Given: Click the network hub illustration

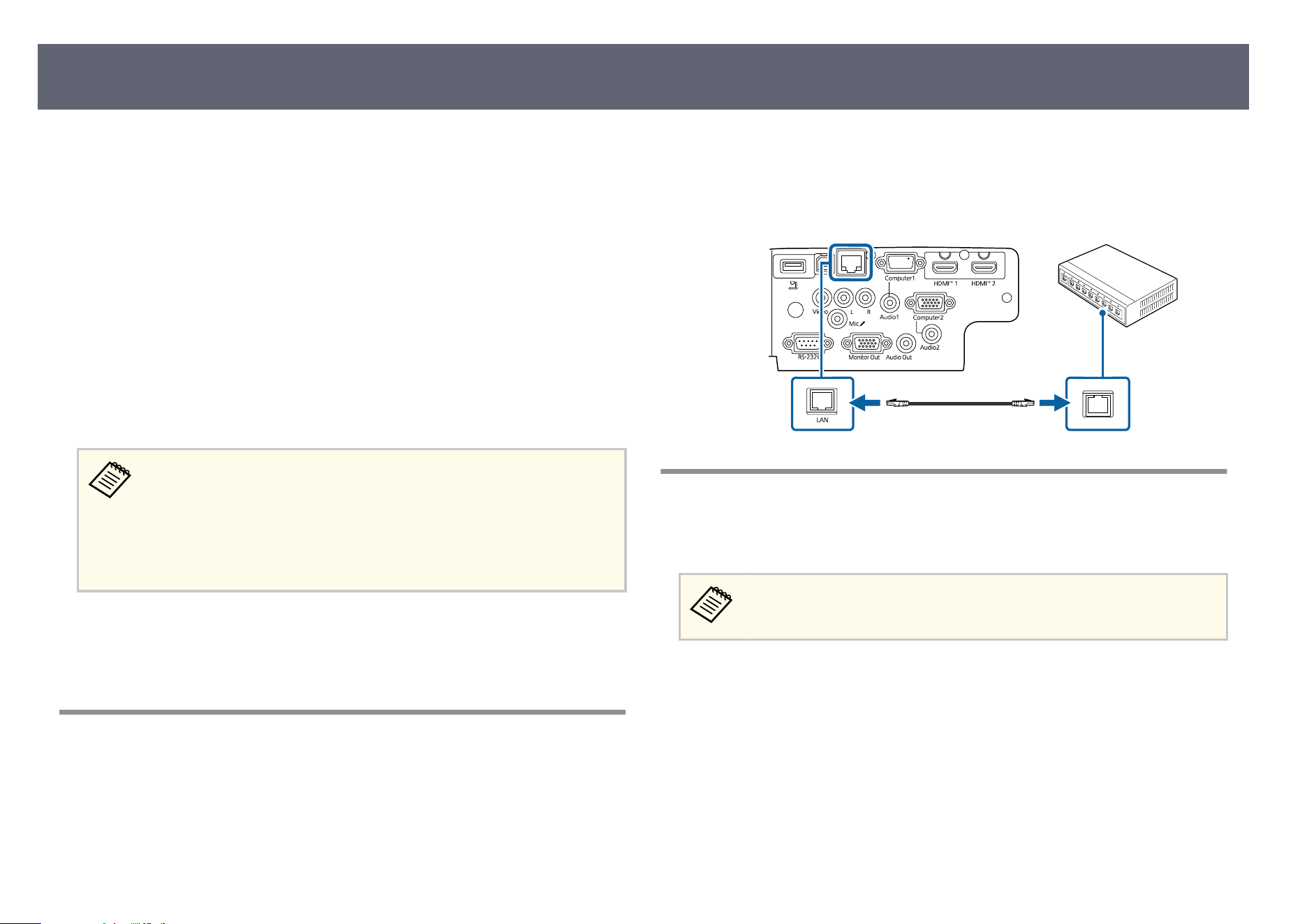Looking at the screenshot, I should coord(1117,285).
